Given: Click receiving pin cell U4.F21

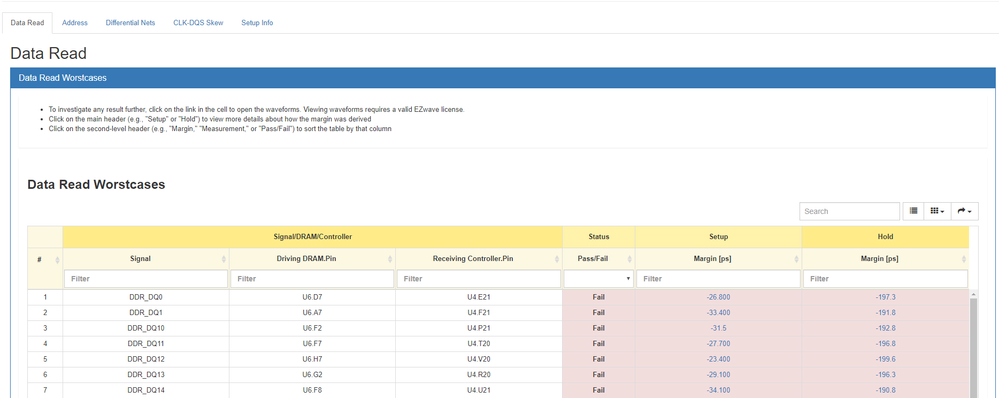Looking at the screenshot, I should 478,313.
